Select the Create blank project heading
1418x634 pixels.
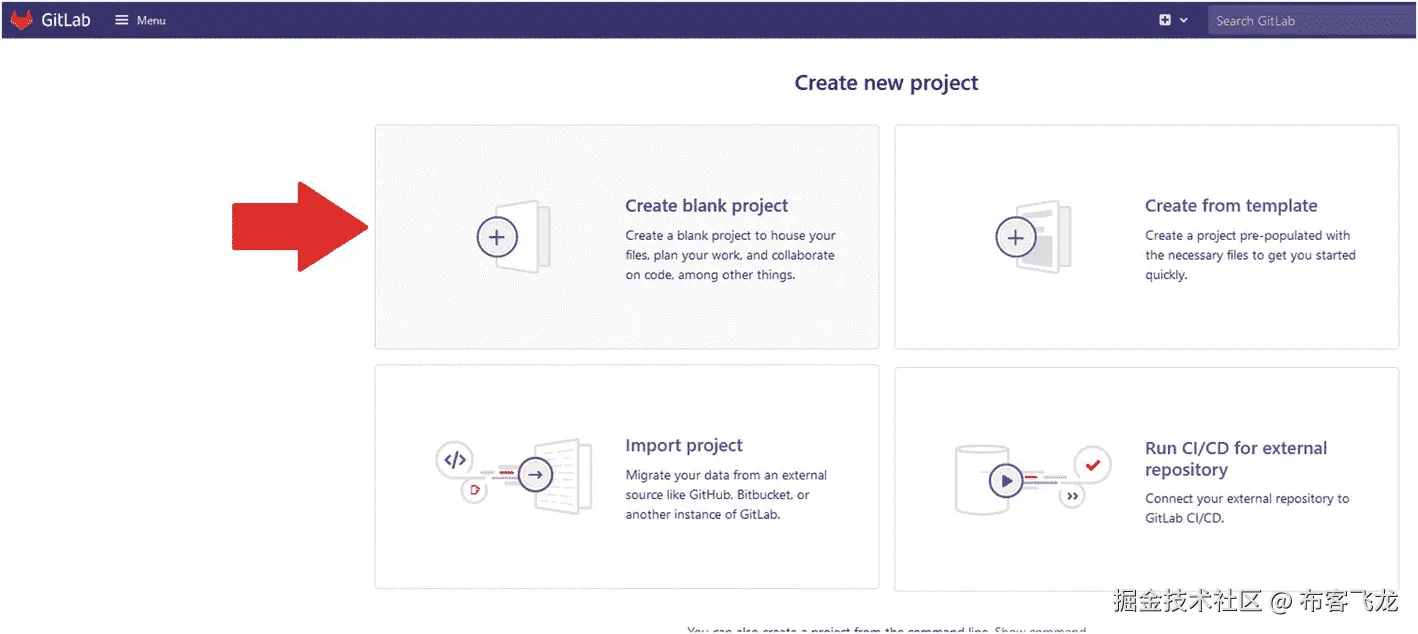click(706, 206)
